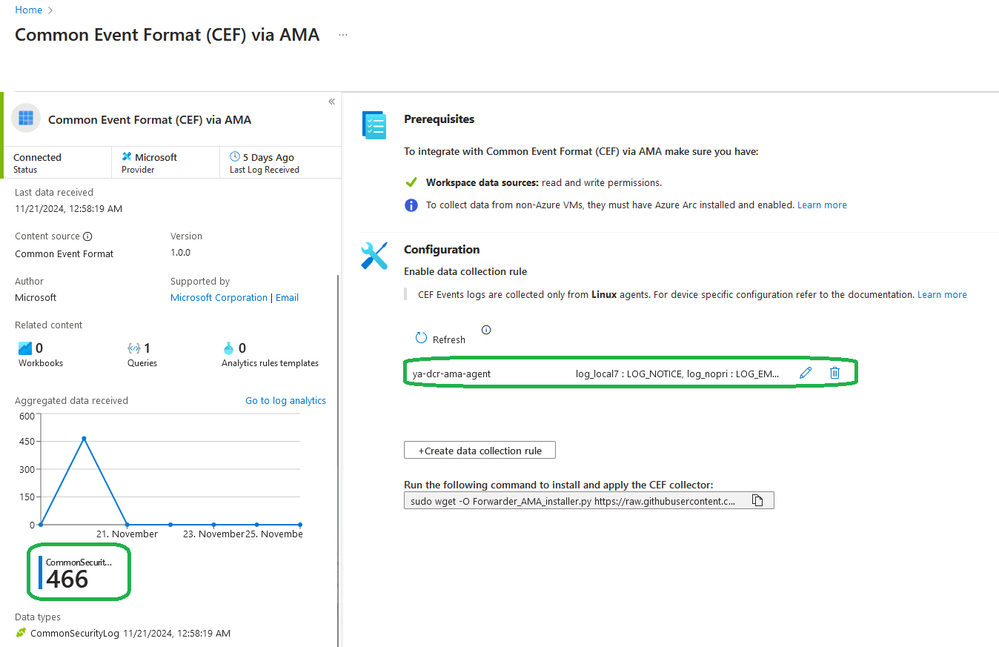Screen dimensions: 999x647
Task: Click the Last data received timestamp
Action: (x=69, y=209)
